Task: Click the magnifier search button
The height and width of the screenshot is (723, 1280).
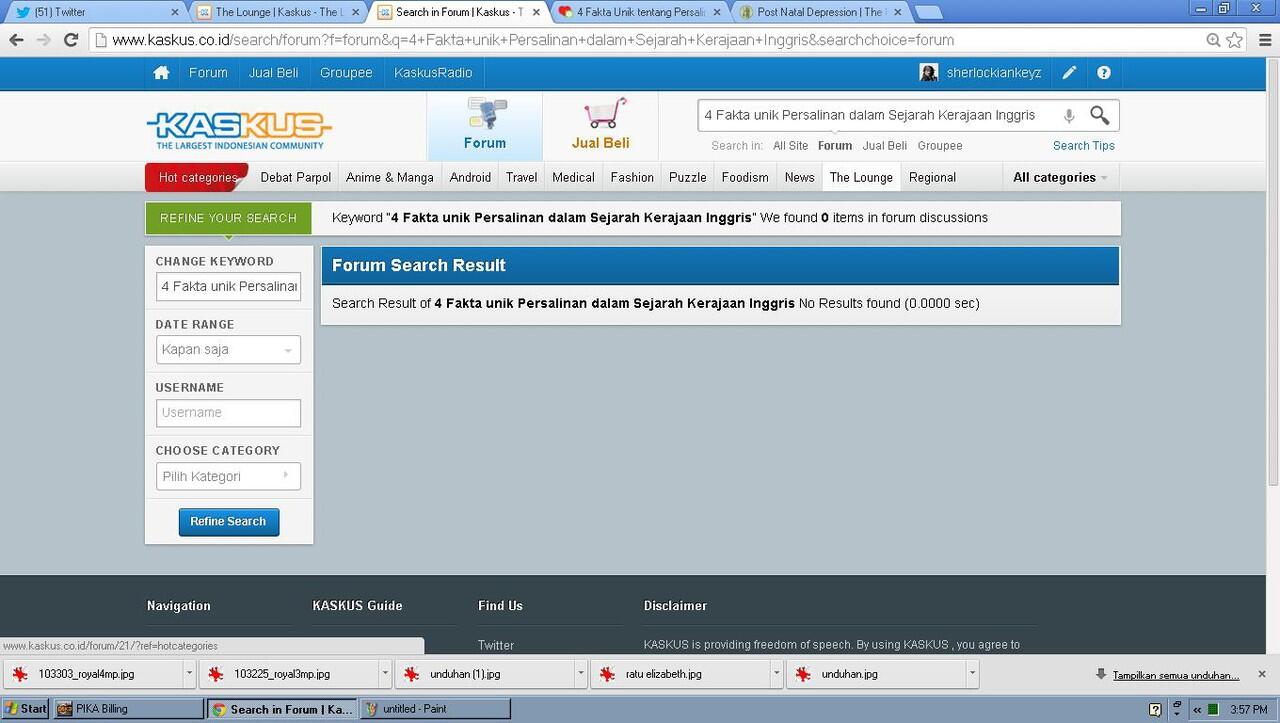Action: 1099,115
